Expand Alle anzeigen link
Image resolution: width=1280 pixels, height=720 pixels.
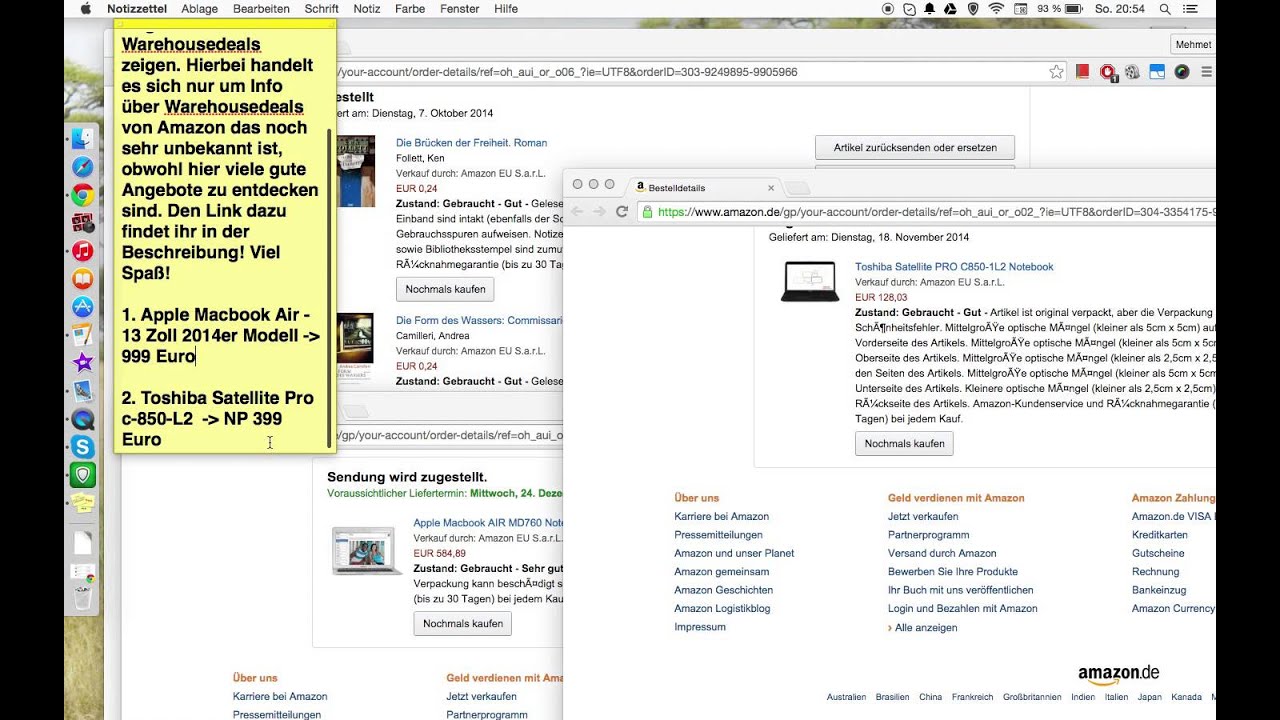pyautogui.click(x=926, y=628)
